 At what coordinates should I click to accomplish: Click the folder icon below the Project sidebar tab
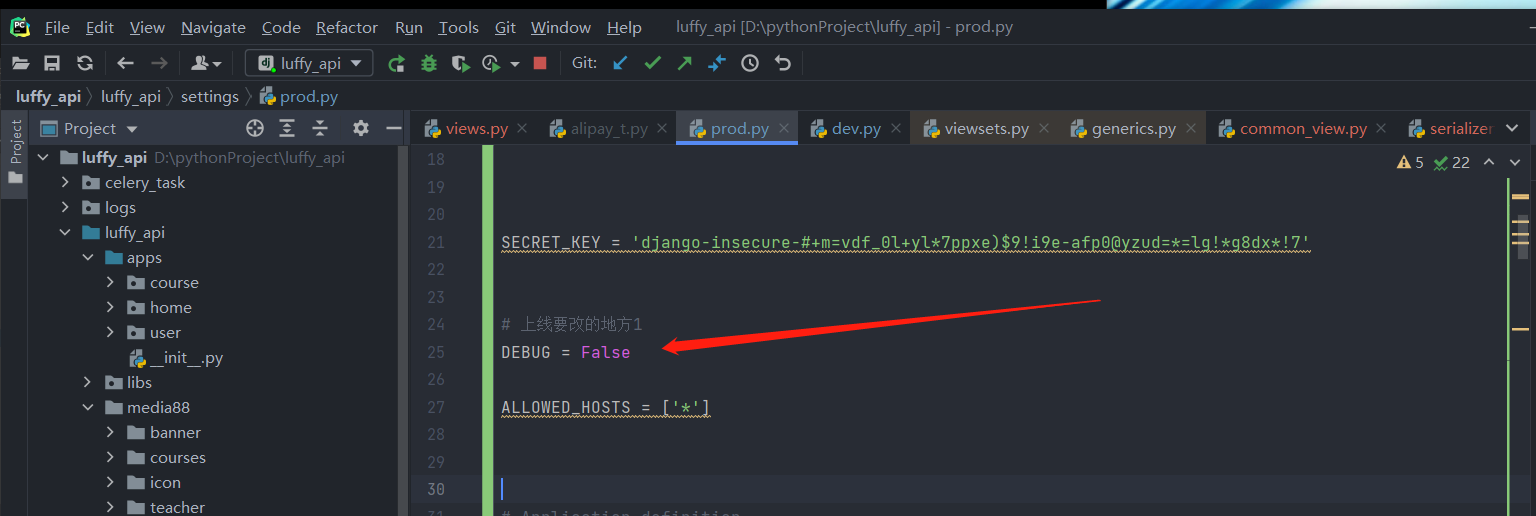point(15,177)
